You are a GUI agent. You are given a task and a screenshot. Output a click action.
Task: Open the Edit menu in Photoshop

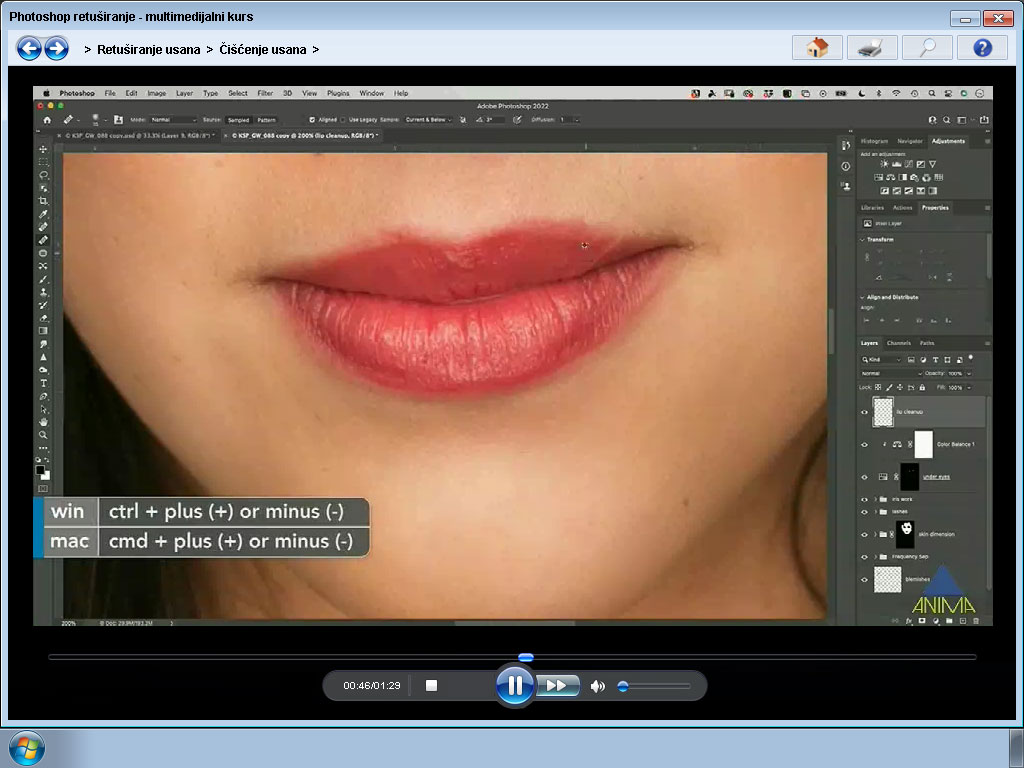(x=131, y=93)
